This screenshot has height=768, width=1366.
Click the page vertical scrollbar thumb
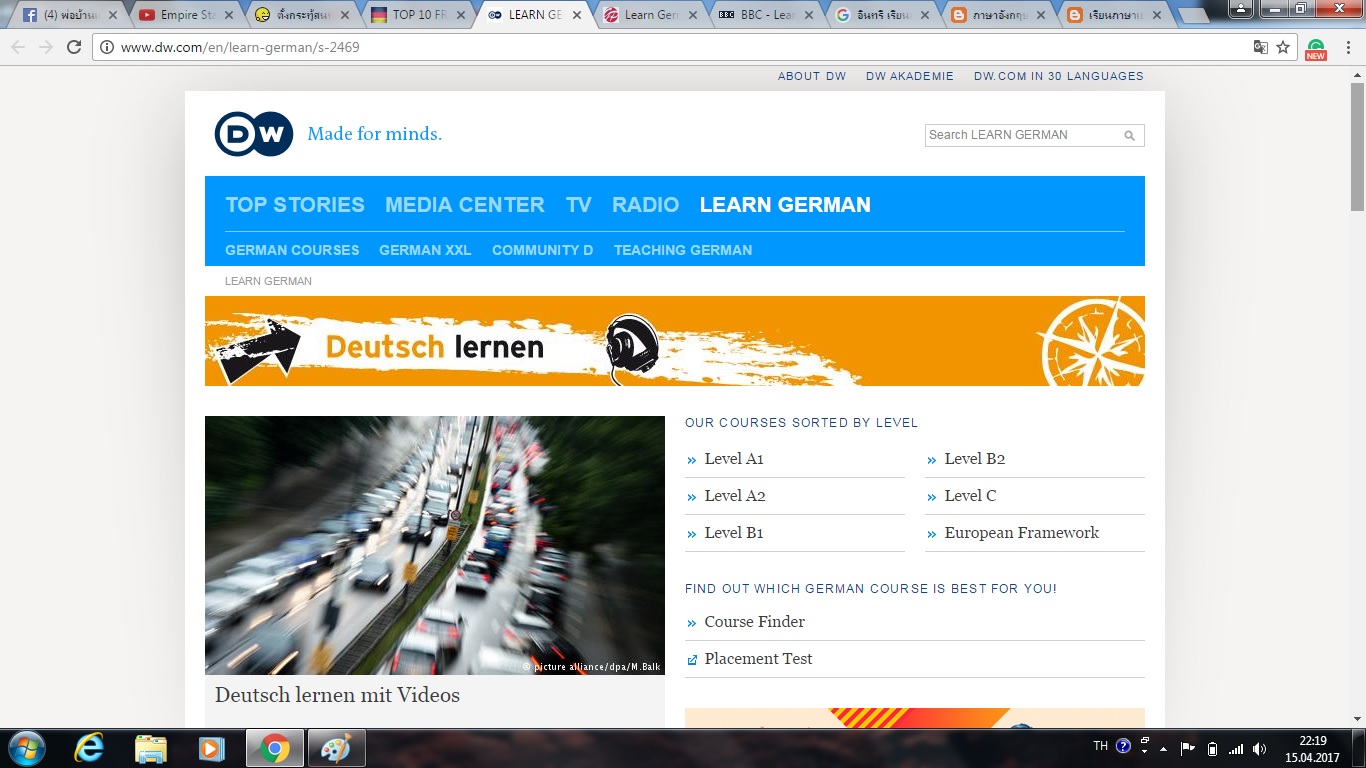(x=1357, y=146)
